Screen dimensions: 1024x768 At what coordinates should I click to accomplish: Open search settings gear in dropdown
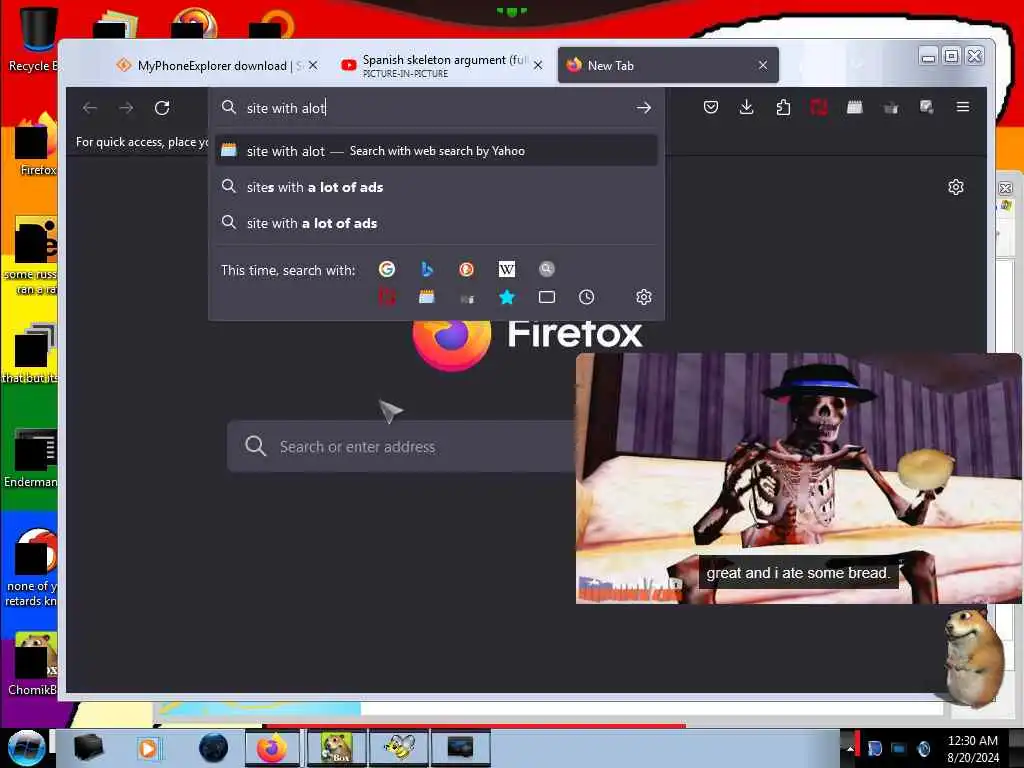[644, 297]
